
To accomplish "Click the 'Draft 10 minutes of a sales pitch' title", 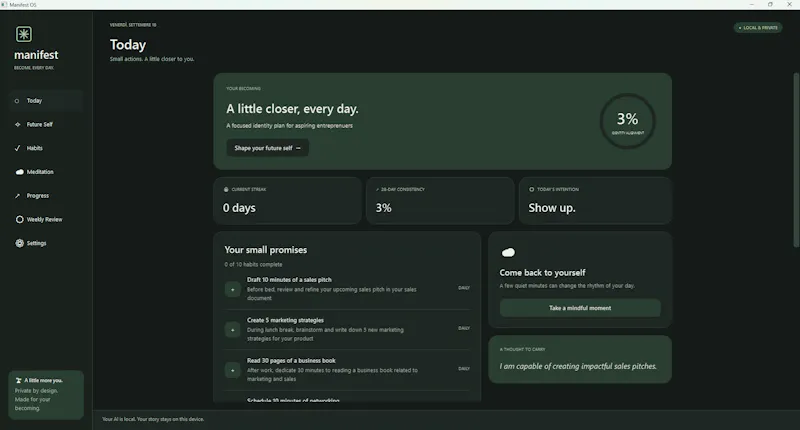I will pos(289,280).
